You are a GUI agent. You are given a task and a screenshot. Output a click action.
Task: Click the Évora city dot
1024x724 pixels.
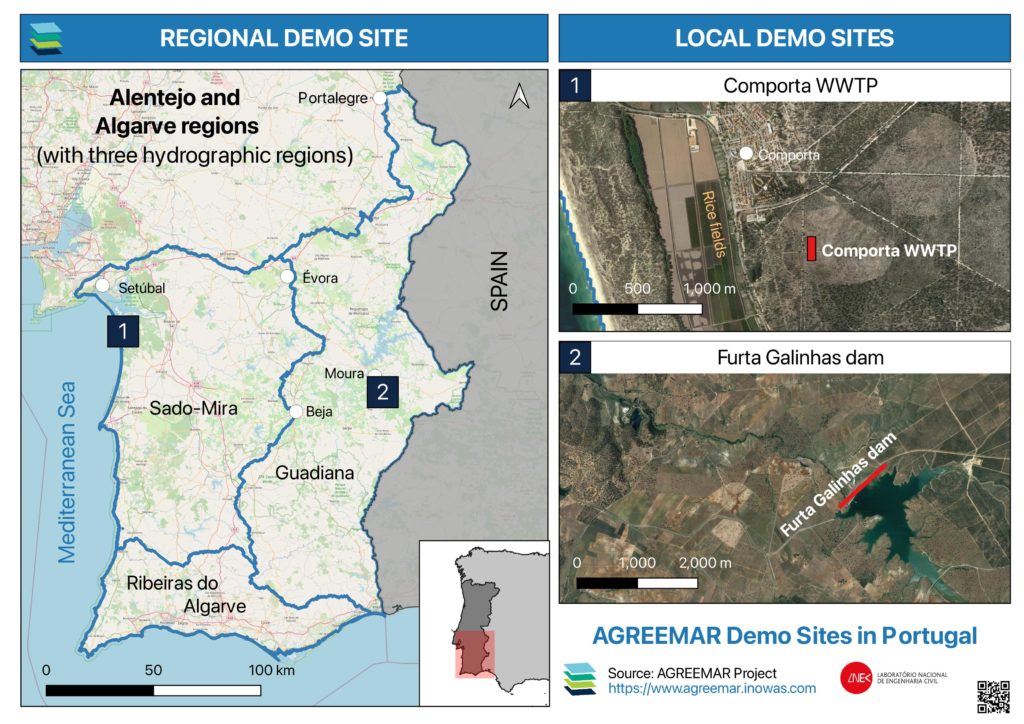pyautogui.click(x=287, y=276)
